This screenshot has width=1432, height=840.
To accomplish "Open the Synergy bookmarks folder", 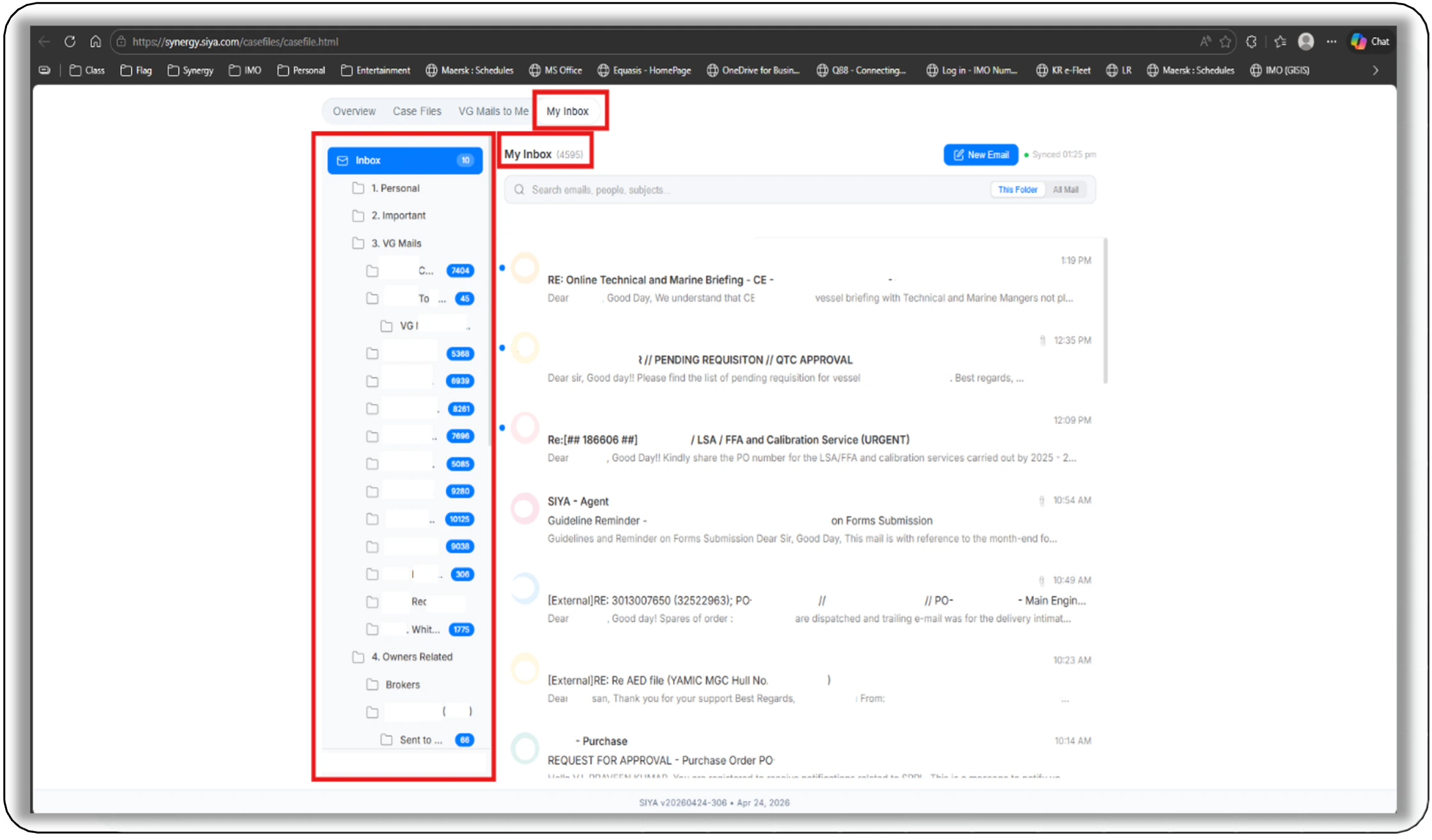I will (x=190, y=70).
